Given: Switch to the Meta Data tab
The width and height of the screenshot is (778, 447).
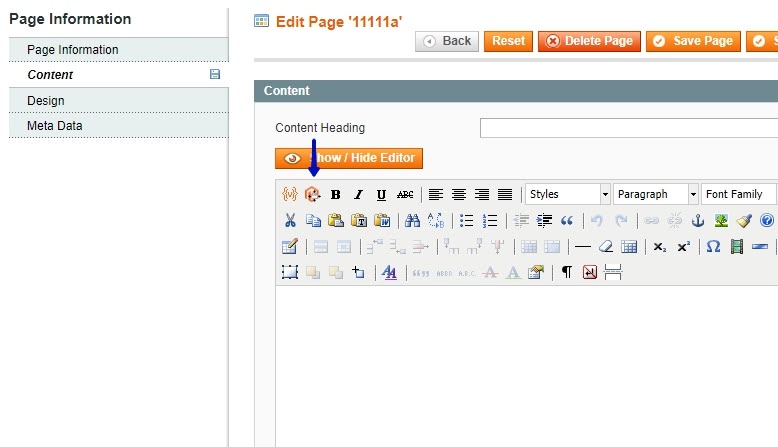Looking at the screenshot, I should (x=119, y=126).
